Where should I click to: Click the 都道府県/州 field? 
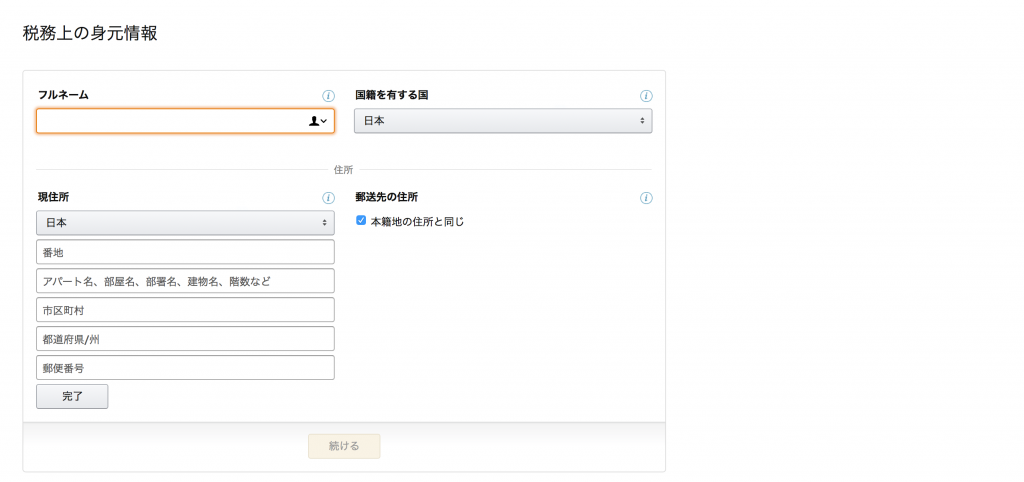(185, 339)
